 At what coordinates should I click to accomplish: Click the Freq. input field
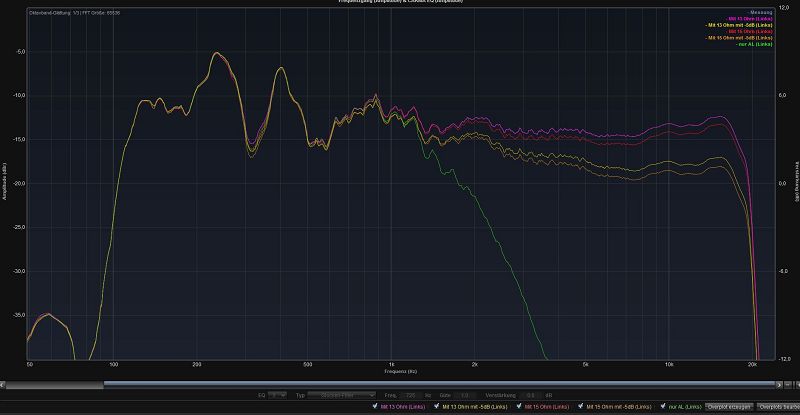pyautogui.click(x=411, y=395)
